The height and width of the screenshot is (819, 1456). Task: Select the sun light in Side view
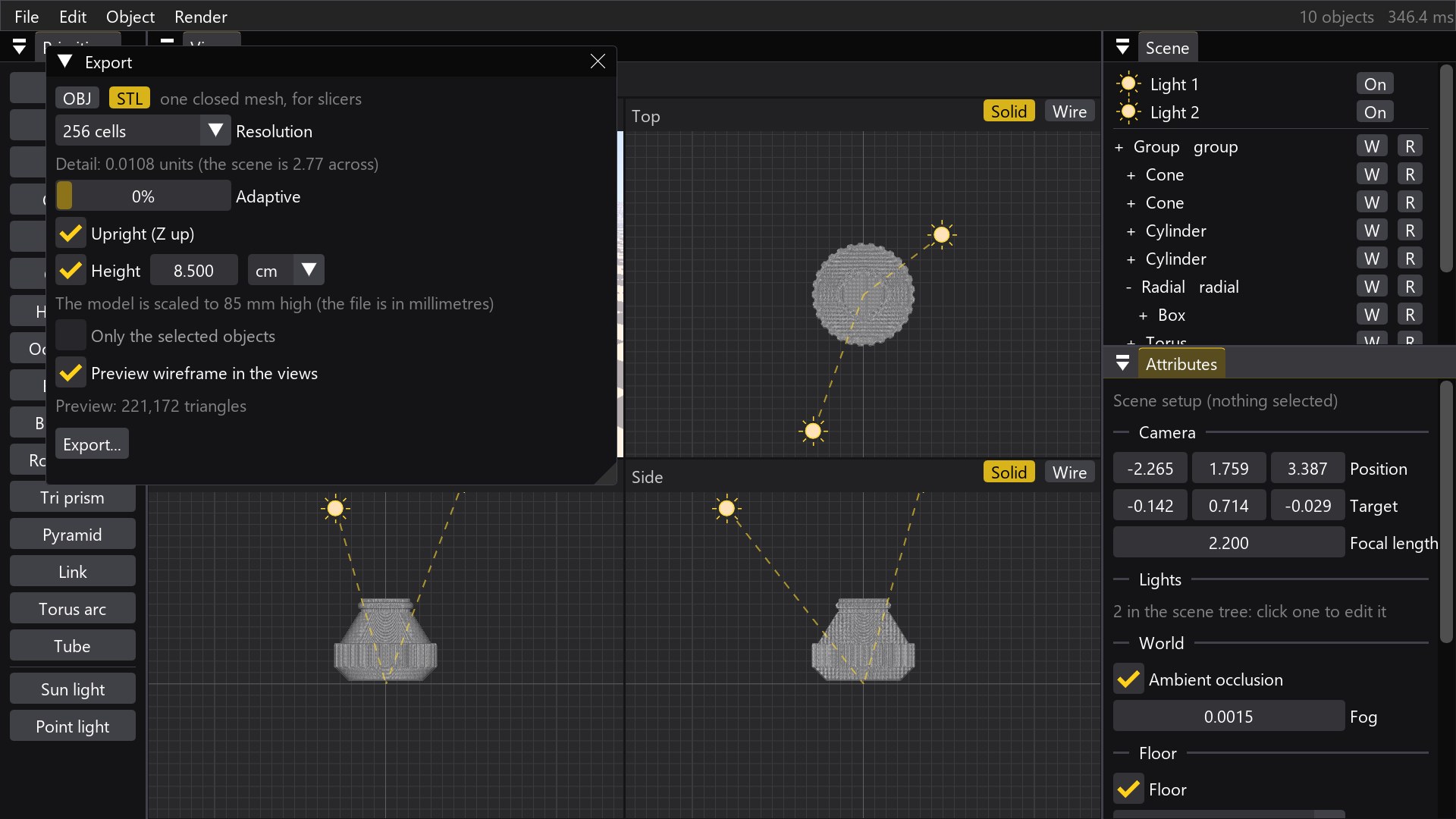726,508
